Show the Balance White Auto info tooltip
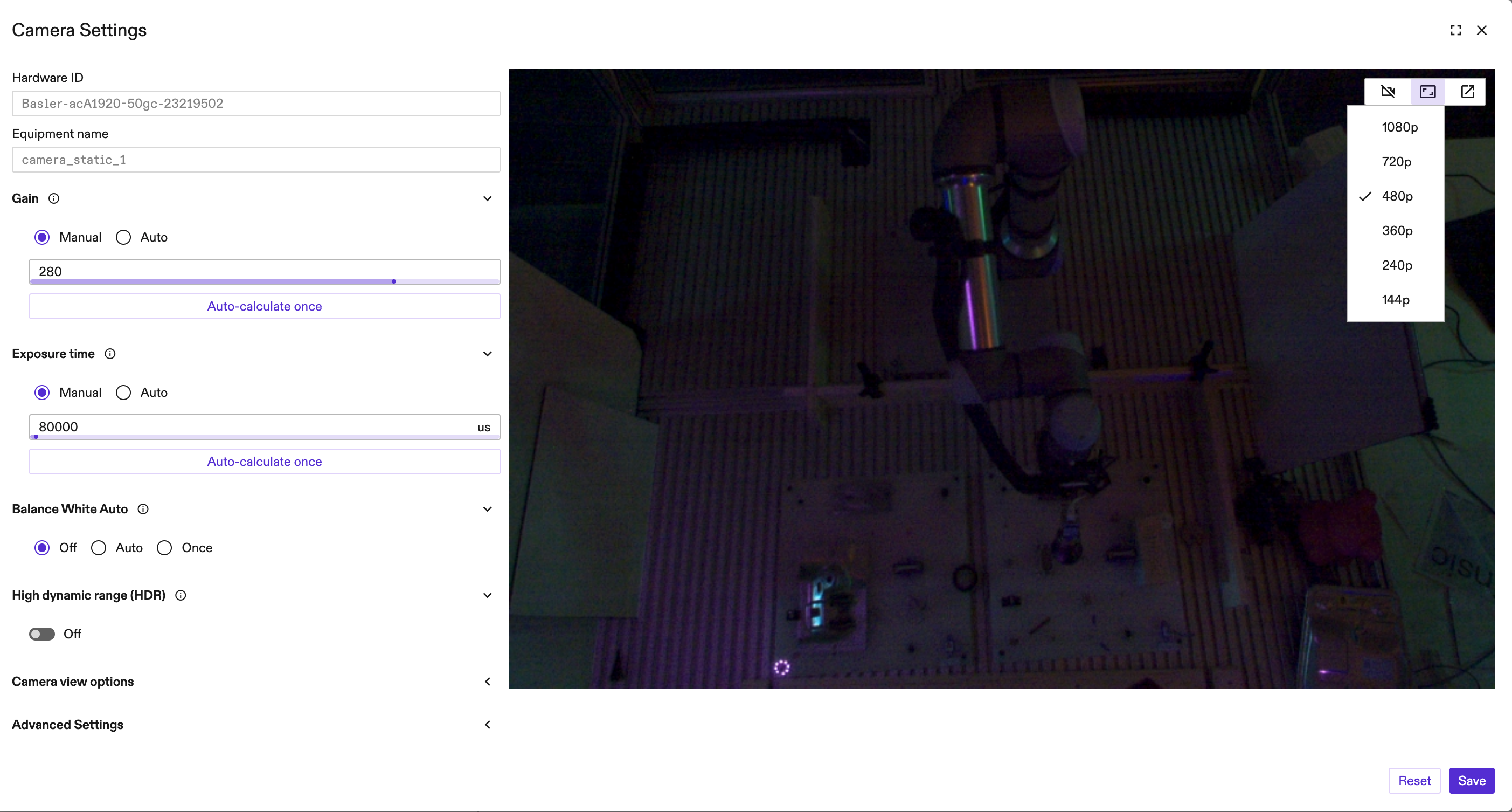This screenshot has width=1512, height=812. [143, 509]
